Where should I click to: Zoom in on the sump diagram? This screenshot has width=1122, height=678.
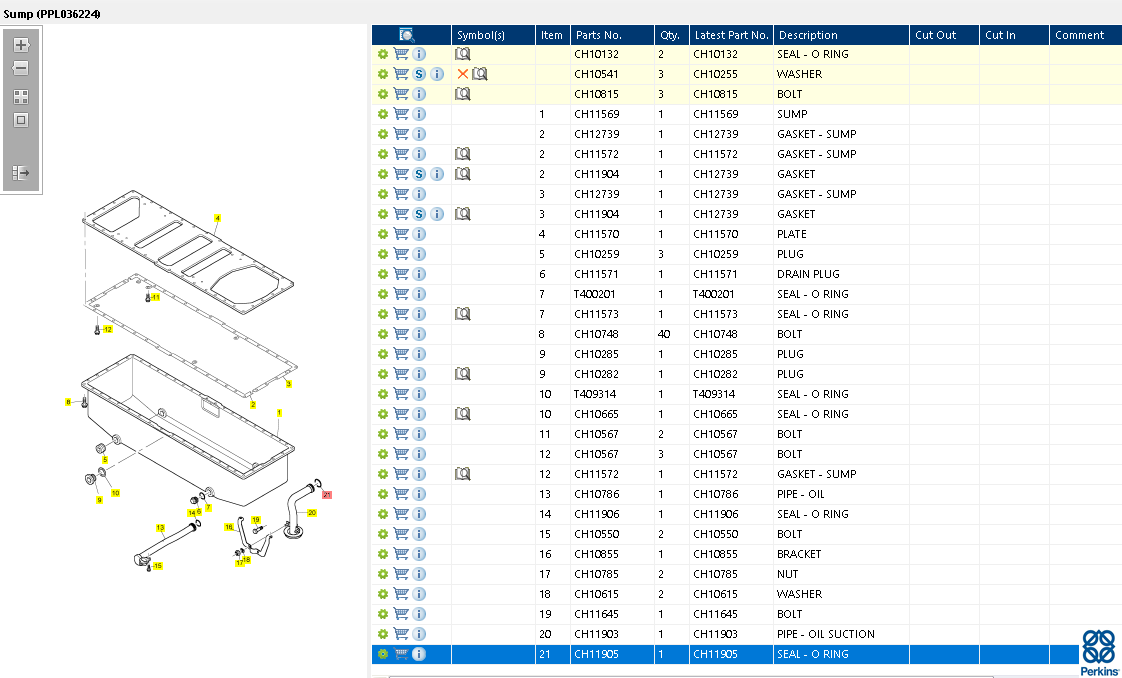(x=21, y=45)
